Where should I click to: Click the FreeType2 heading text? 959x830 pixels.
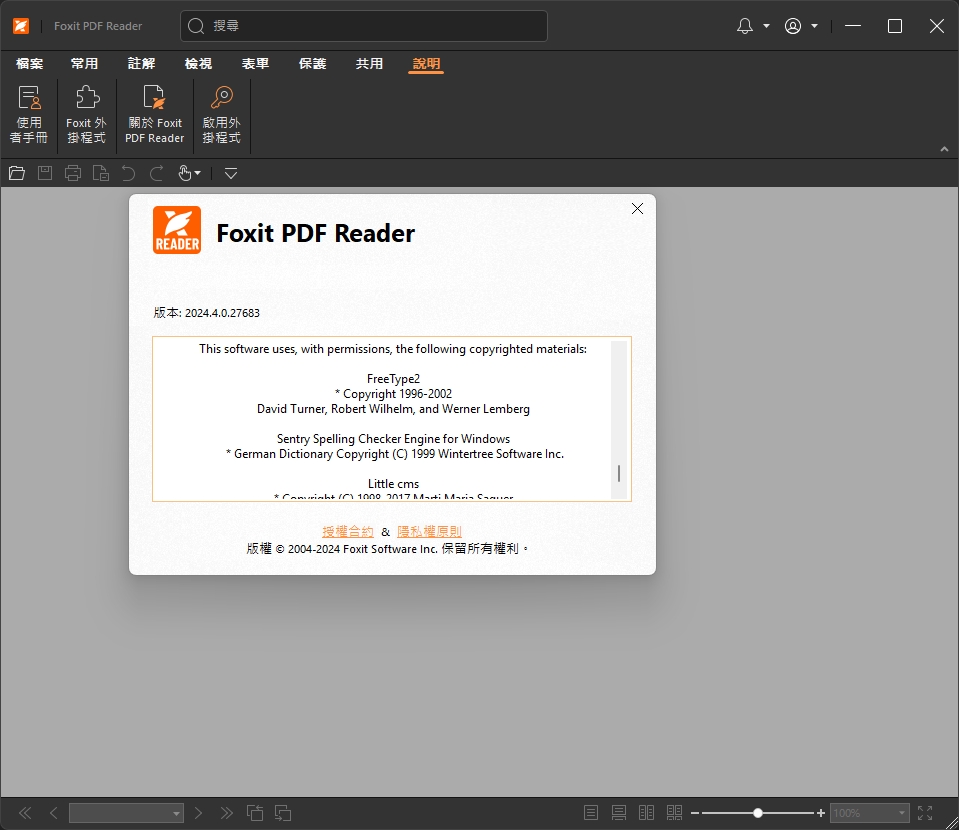tap(393, 379)
